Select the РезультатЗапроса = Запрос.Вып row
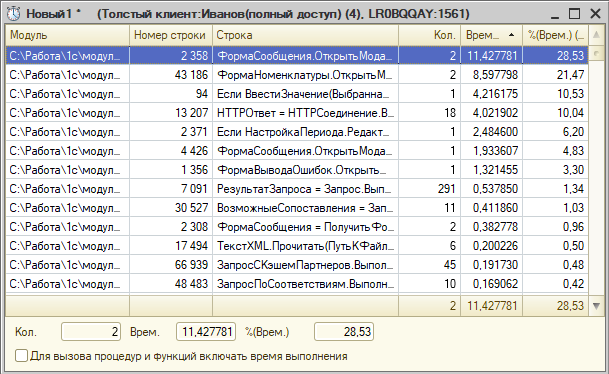 pyautogui.click(x=297, y=189)
